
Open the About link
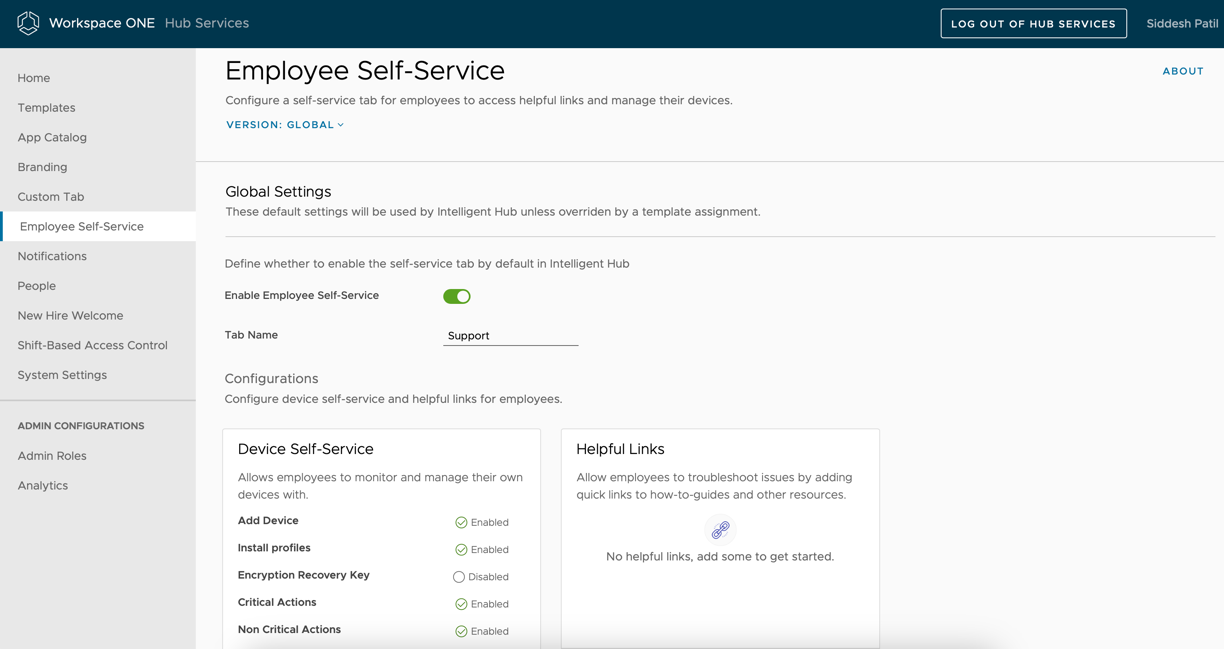click(x=1182, y=71)
